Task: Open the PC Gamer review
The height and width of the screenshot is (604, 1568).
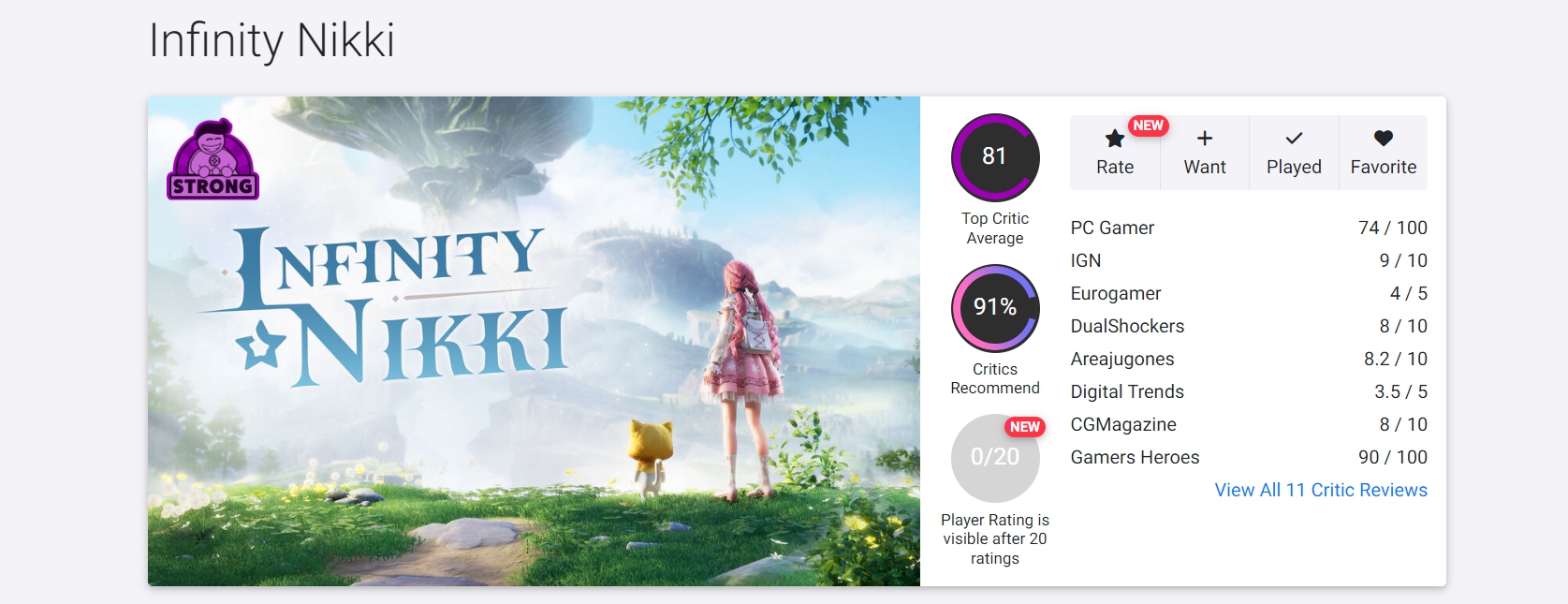Action: [x=1249, y=228]
